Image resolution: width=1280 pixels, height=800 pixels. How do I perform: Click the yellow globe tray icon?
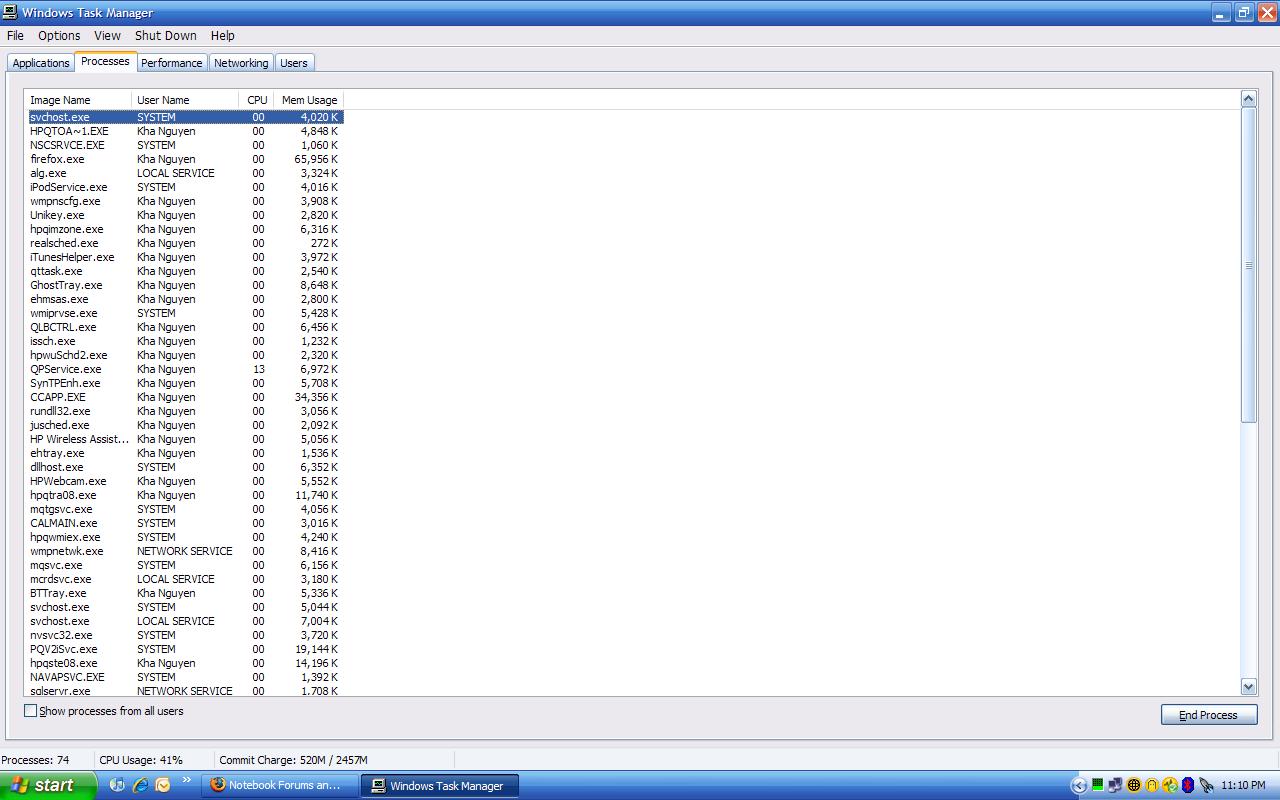coord(1134,785)
